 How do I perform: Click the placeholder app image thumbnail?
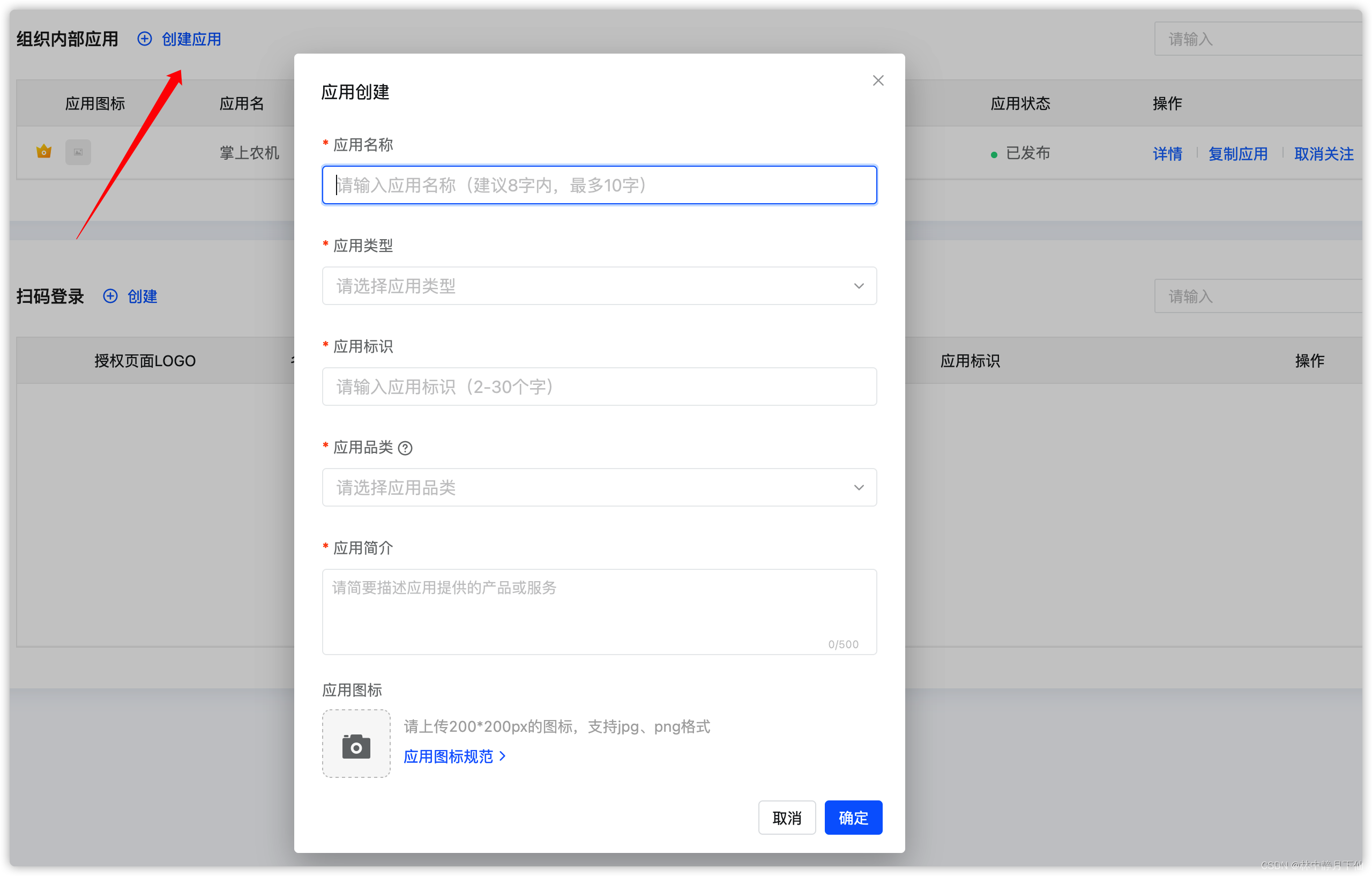point(78,152)
